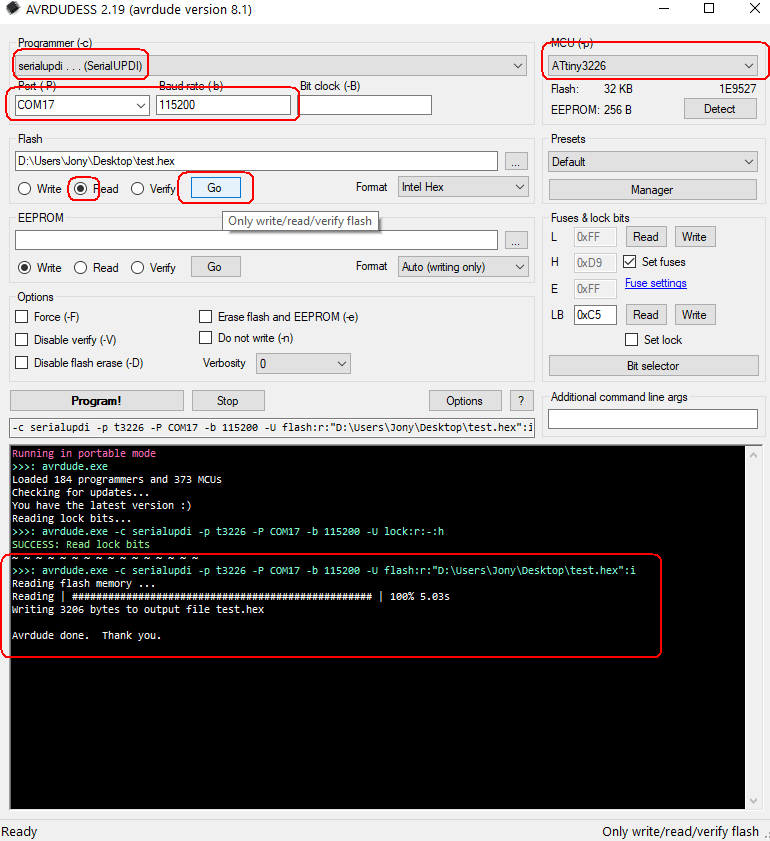Open the MCU ATtiny3226 dropdown
The height and width of the screenshot is (841, 770).
(x=653, y=66)
